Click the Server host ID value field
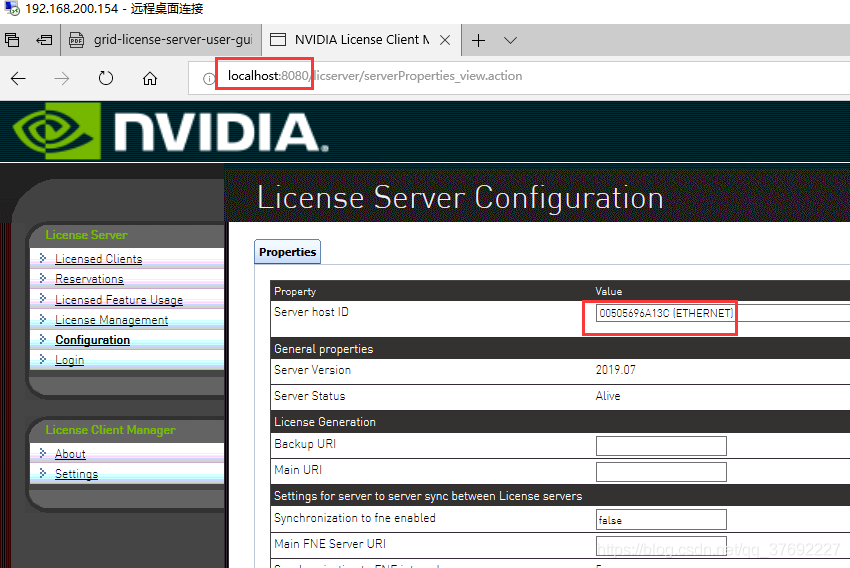This screenshot has width=850, height=568. tap(723, 313)
